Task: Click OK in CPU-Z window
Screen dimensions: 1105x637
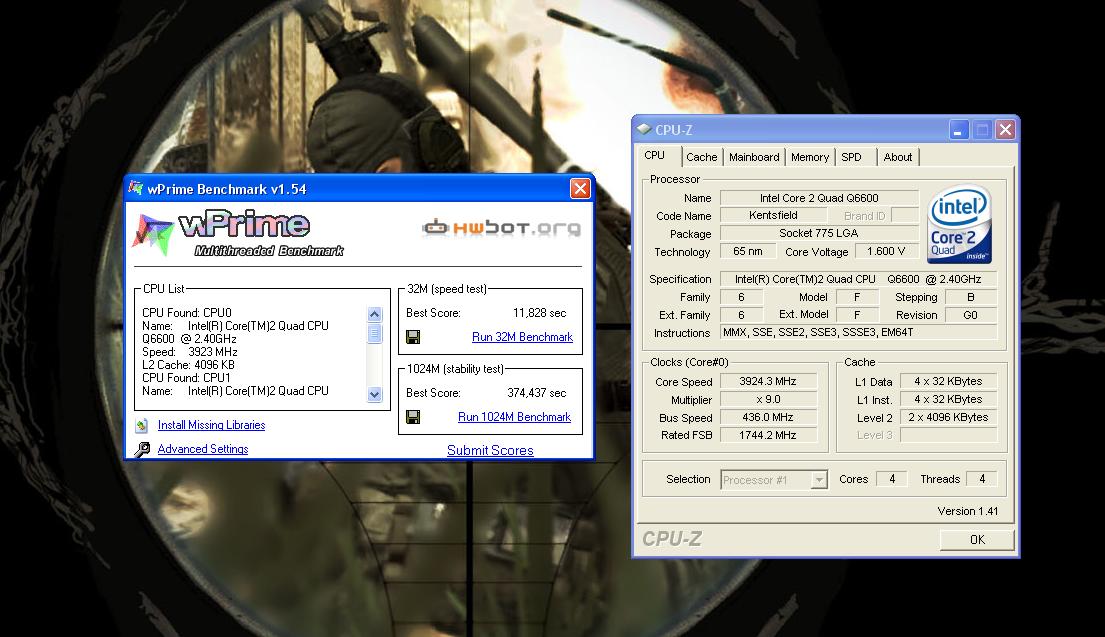Action: [x=977, y=540]
